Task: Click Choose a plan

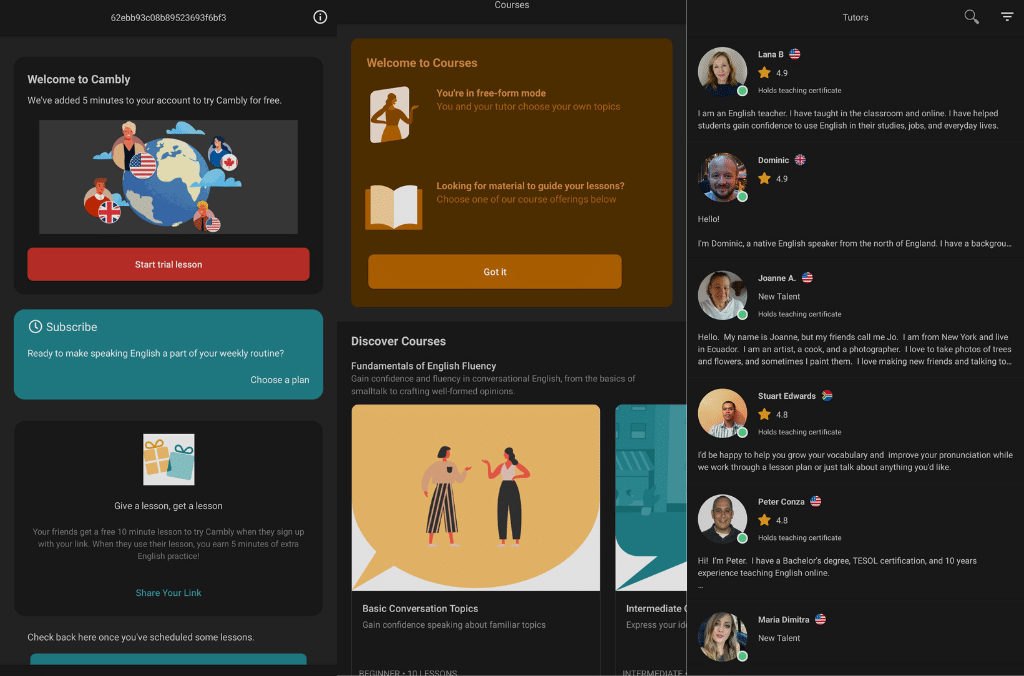Action: pyautogui.click(x=279, y=380)
